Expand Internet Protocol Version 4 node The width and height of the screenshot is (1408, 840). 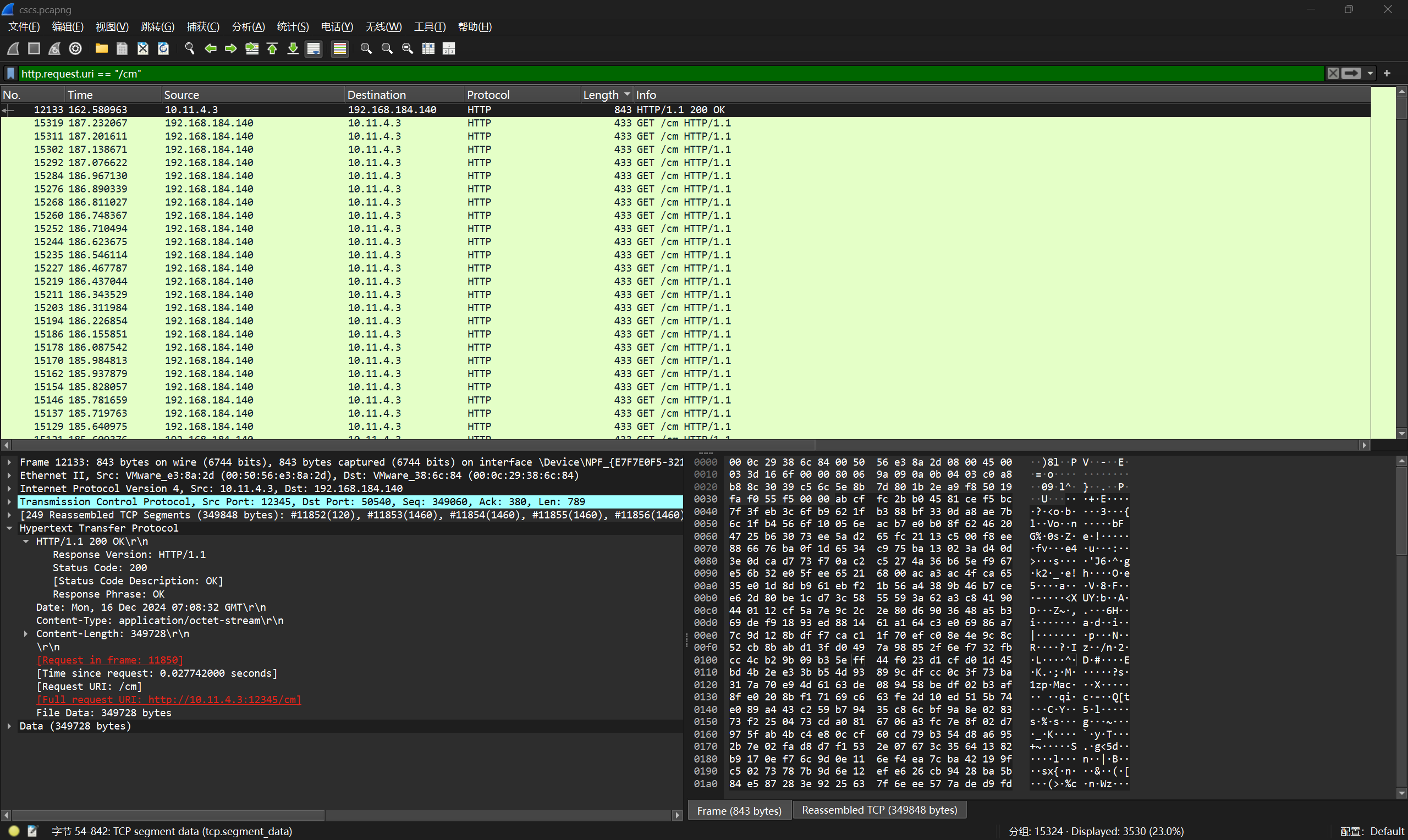pyautogui.click(x=9, y=489)
